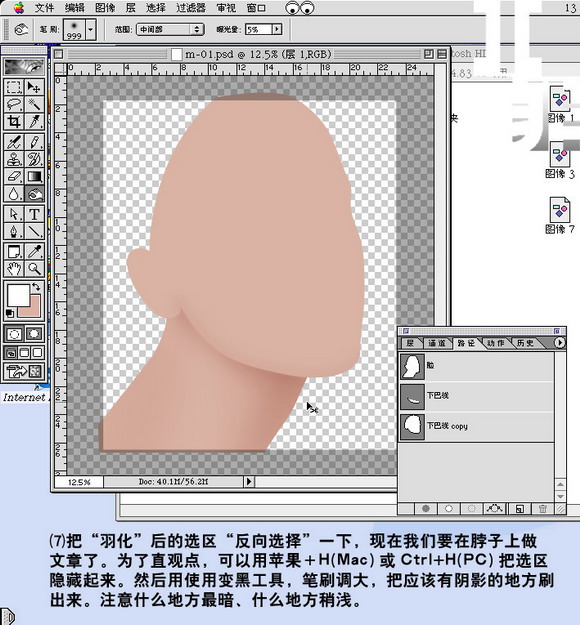Open the 过滤器 menu
This screenshot has height=625, width=580.
[x=191, y=8]
